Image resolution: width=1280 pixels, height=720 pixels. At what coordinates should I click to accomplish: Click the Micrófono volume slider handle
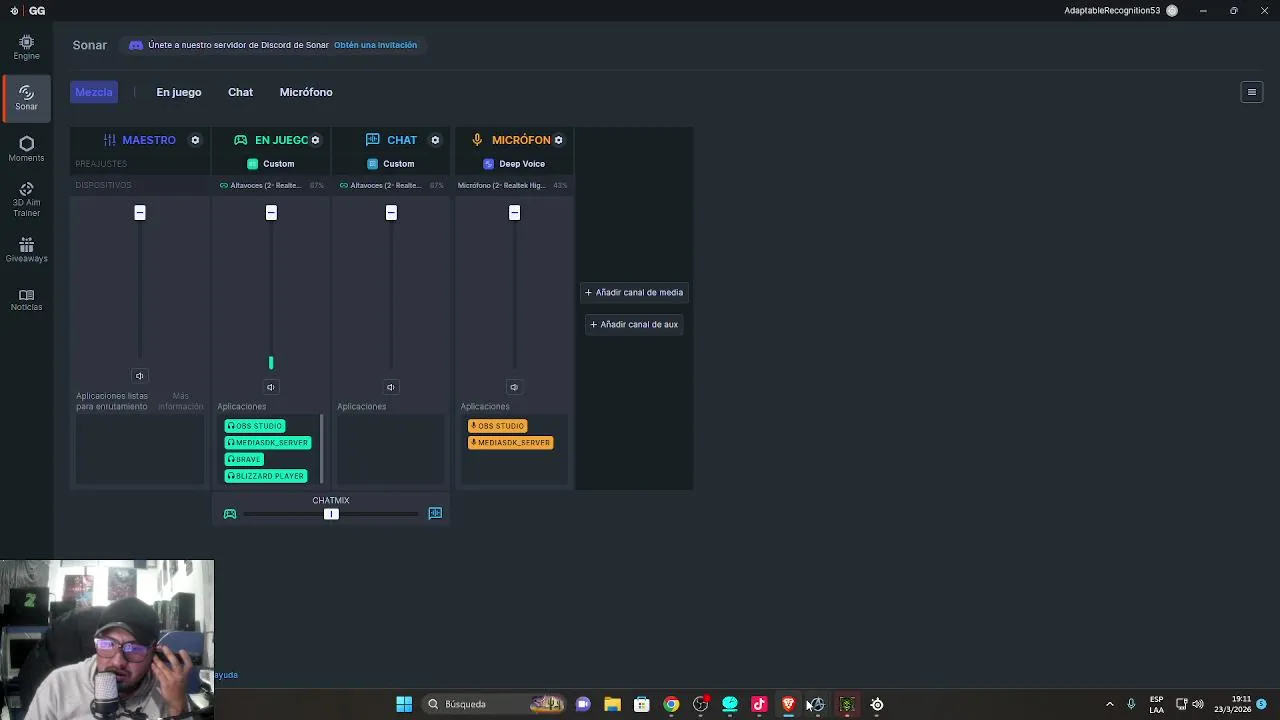click(514, 212)
